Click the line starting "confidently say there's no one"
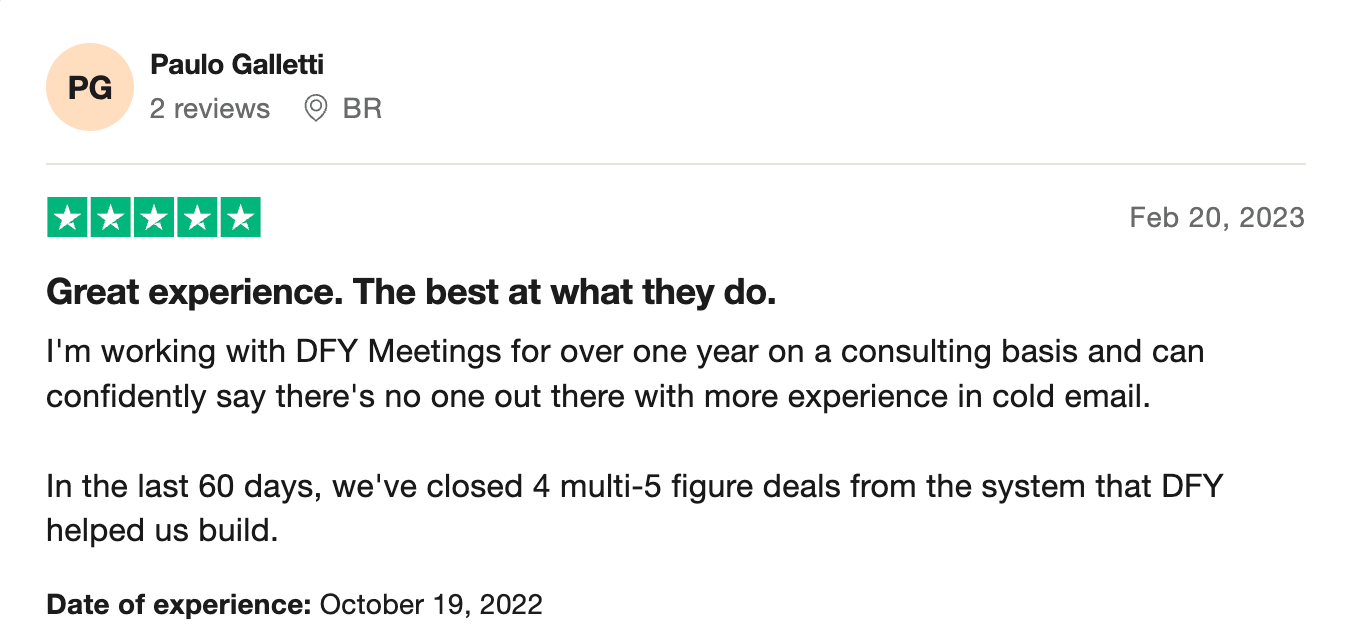 point(598,396)
